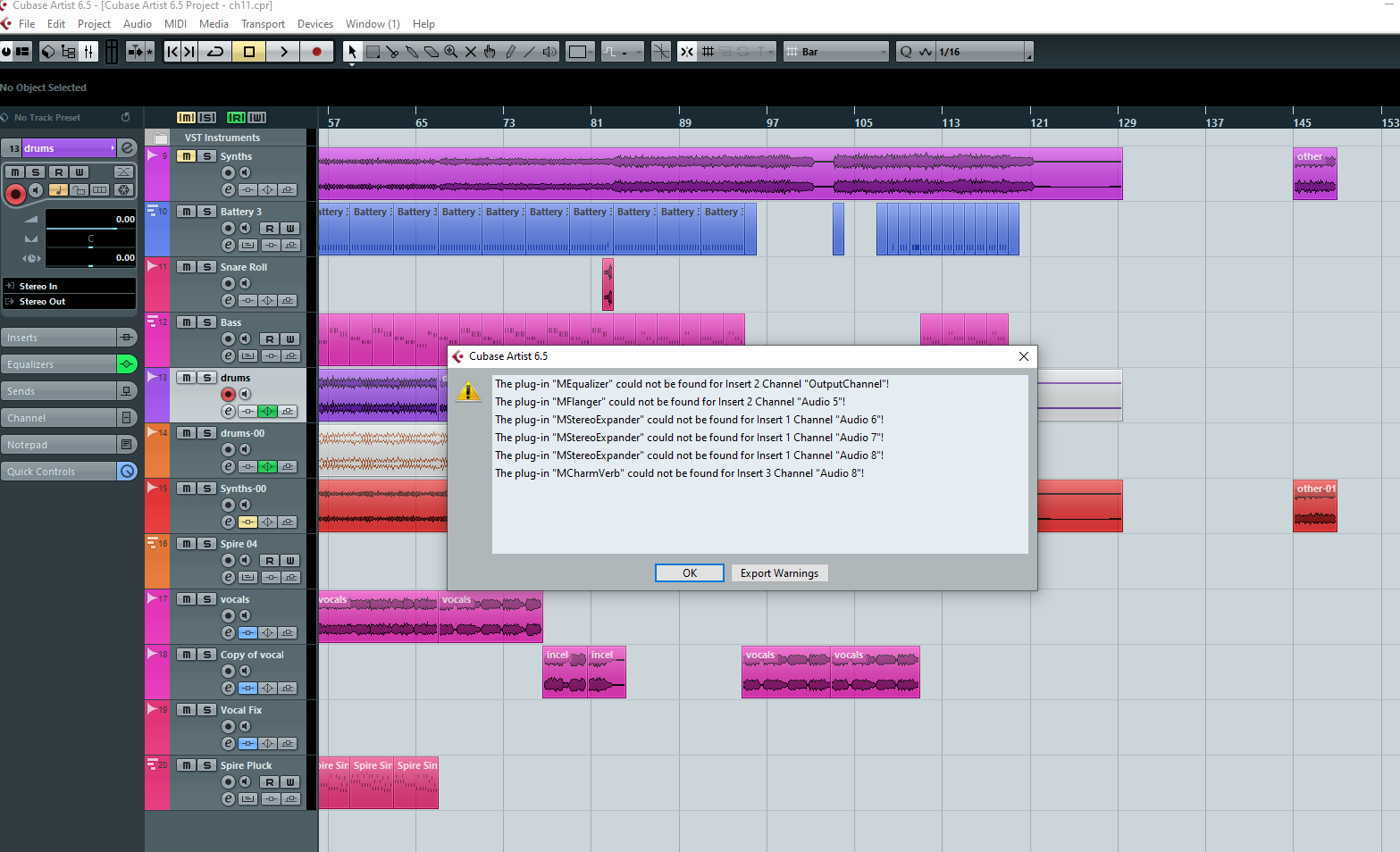The height and width of the screenshot is (852, 1400).
Task: Select the Object Selection arrow tool
Action: tap(352, 52)
